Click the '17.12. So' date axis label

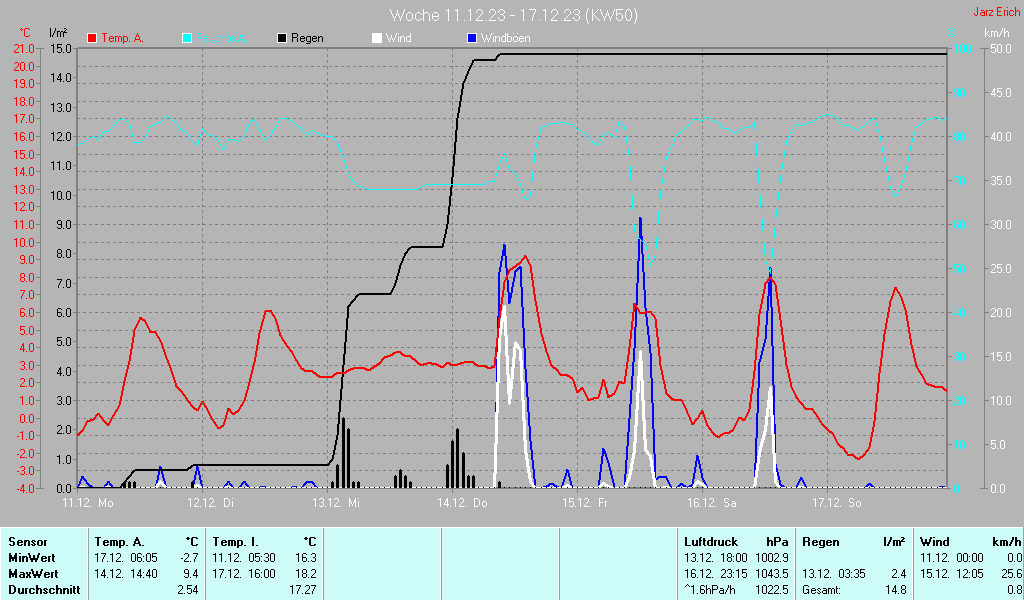click(x=837, y=503)
